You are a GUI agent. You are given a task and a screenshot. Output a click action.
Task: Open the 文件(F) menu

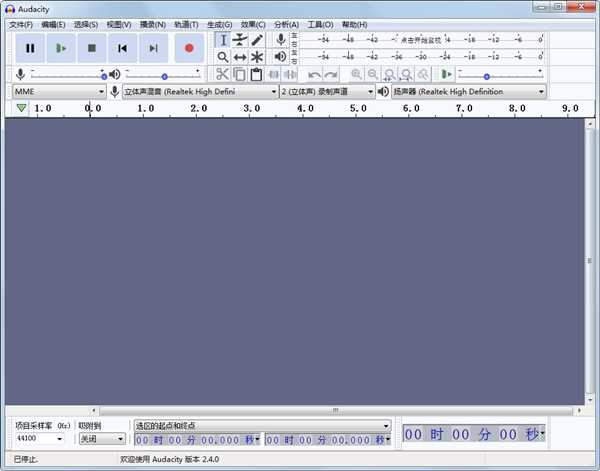pos(21,25)
